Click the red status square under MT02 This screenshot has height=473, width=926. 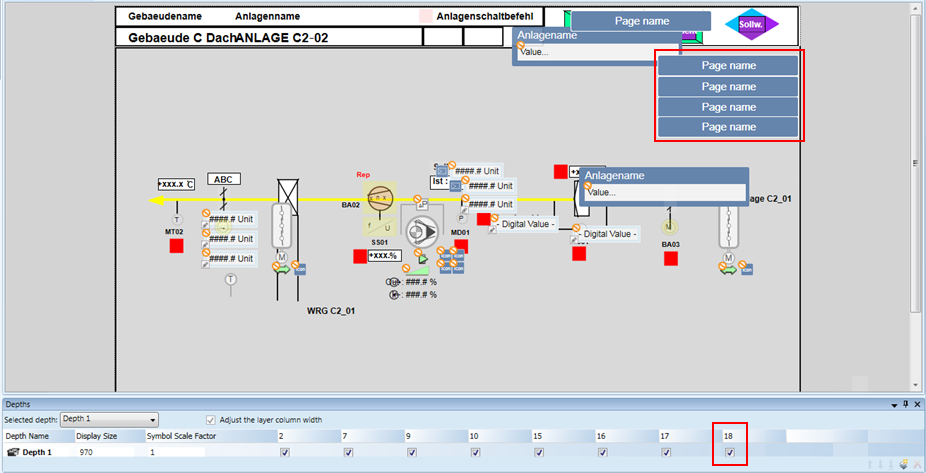pos(176,246)
